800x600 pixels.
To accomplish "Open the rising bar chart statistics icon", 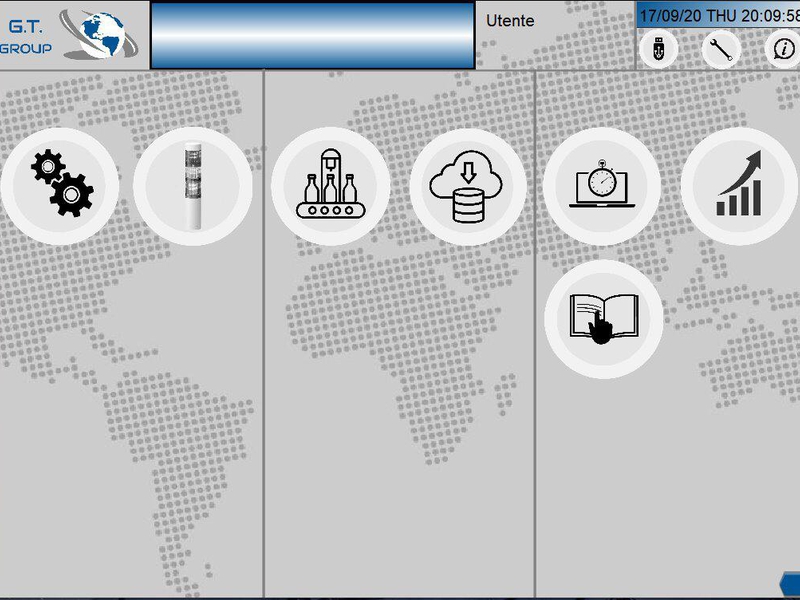I will tap(739, 186).
